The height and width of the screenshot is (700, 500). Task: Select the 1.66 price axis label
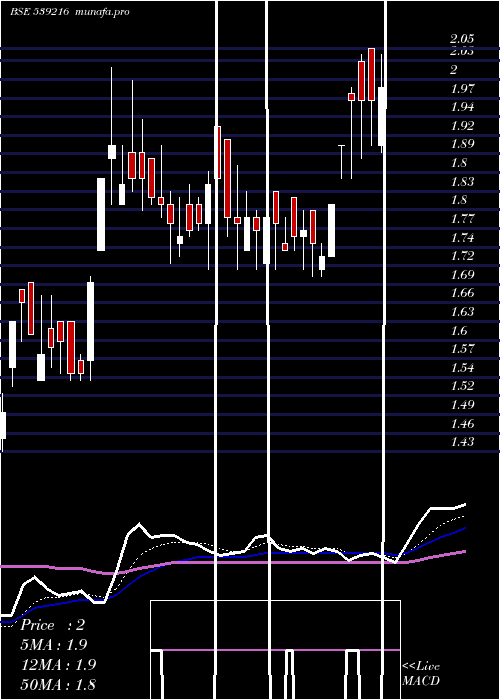[462, 293]
